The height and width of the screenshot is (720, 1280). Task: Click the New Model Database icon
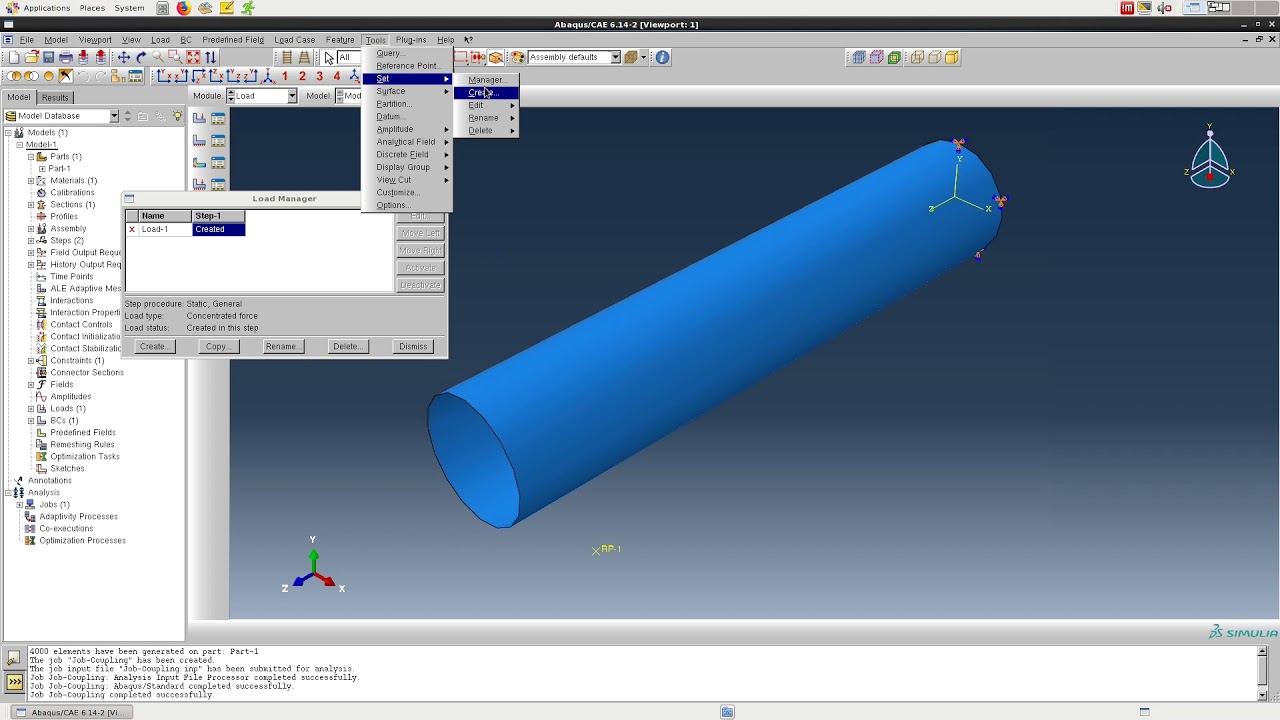tap(14, 57)
